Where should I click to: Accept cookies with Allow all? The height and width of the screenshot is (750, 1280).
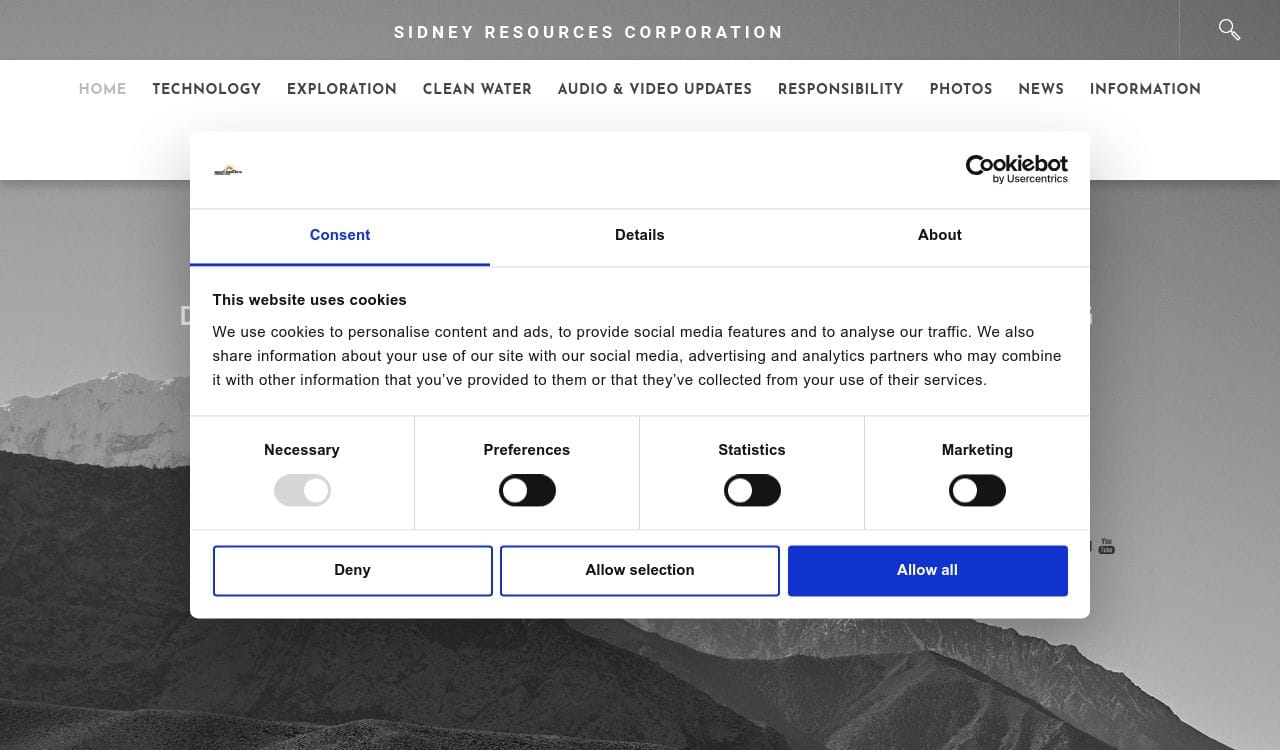pyautogui.click(x=927, y=570)
